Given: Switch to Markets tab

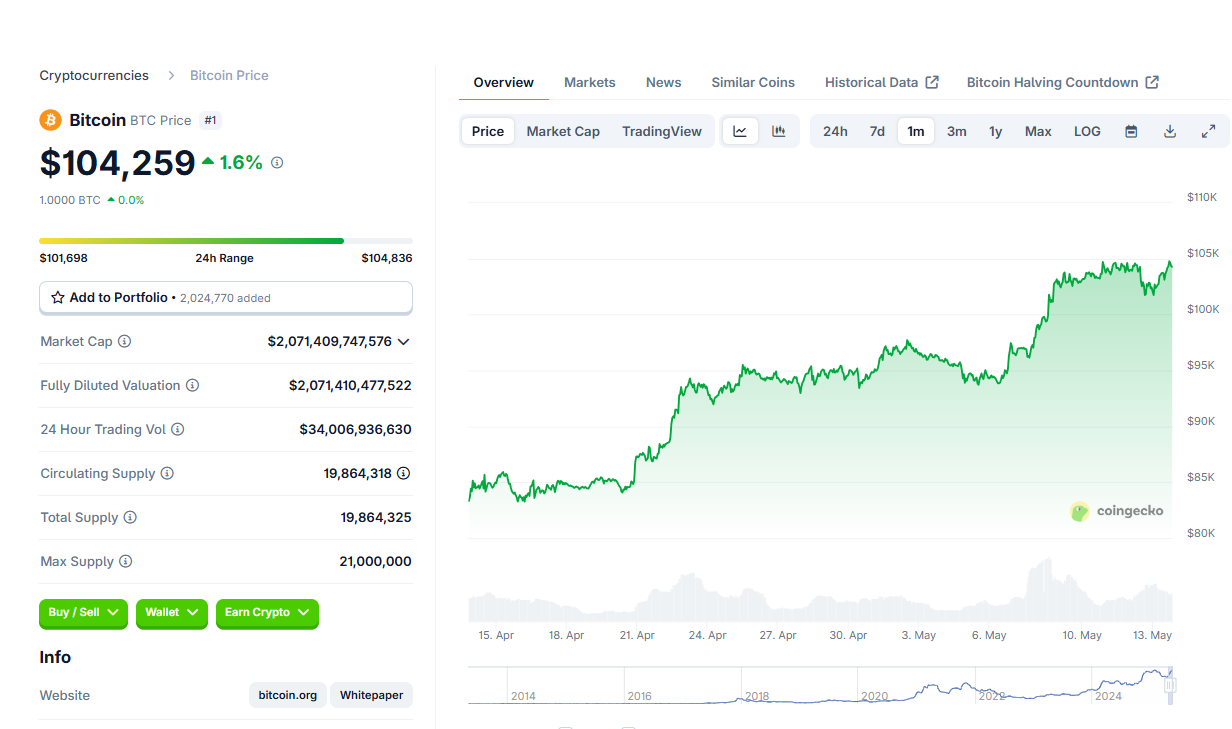Looking at the screenshot, I should point(590,82).
